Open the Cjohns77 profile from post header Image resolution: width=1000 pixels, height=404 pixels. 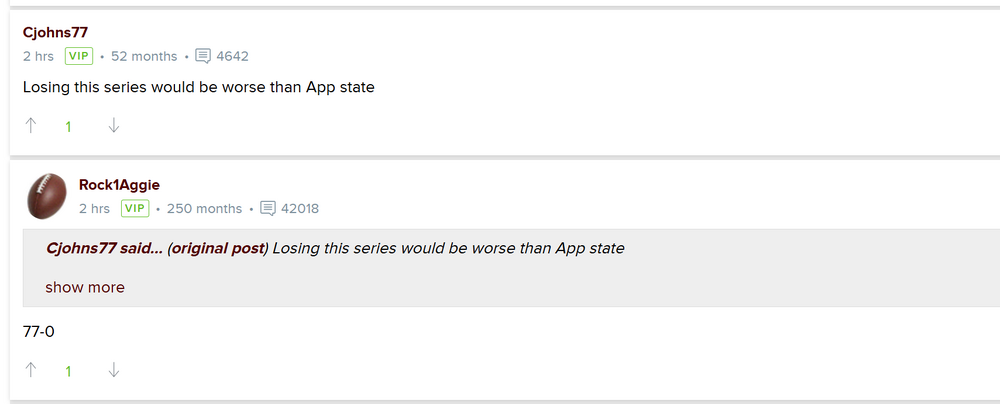55,33
